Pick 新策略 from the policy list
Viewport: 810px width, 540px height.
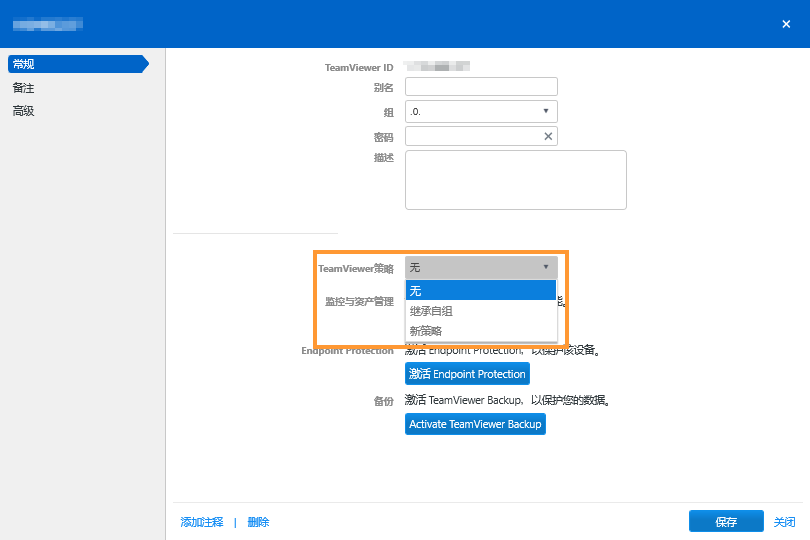(480, 330)
